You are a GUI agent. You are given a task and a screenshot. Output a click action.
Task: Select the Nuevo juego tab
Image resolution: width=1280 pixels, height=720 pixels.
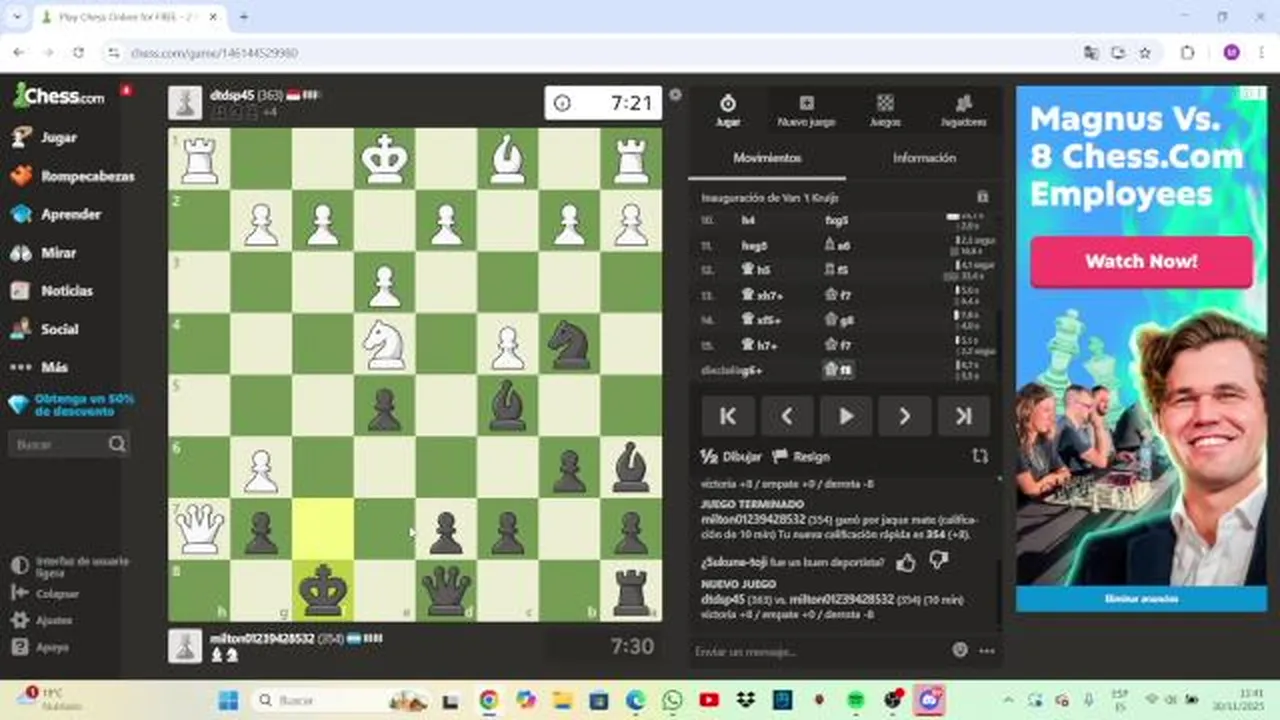[806, 110]
